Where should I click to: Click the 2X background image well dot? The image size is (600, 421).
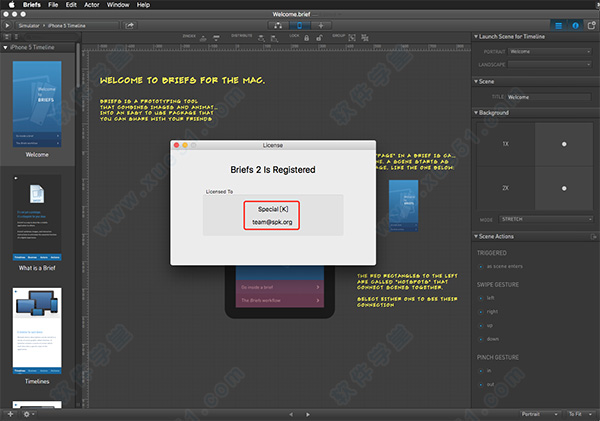(564, 188)
